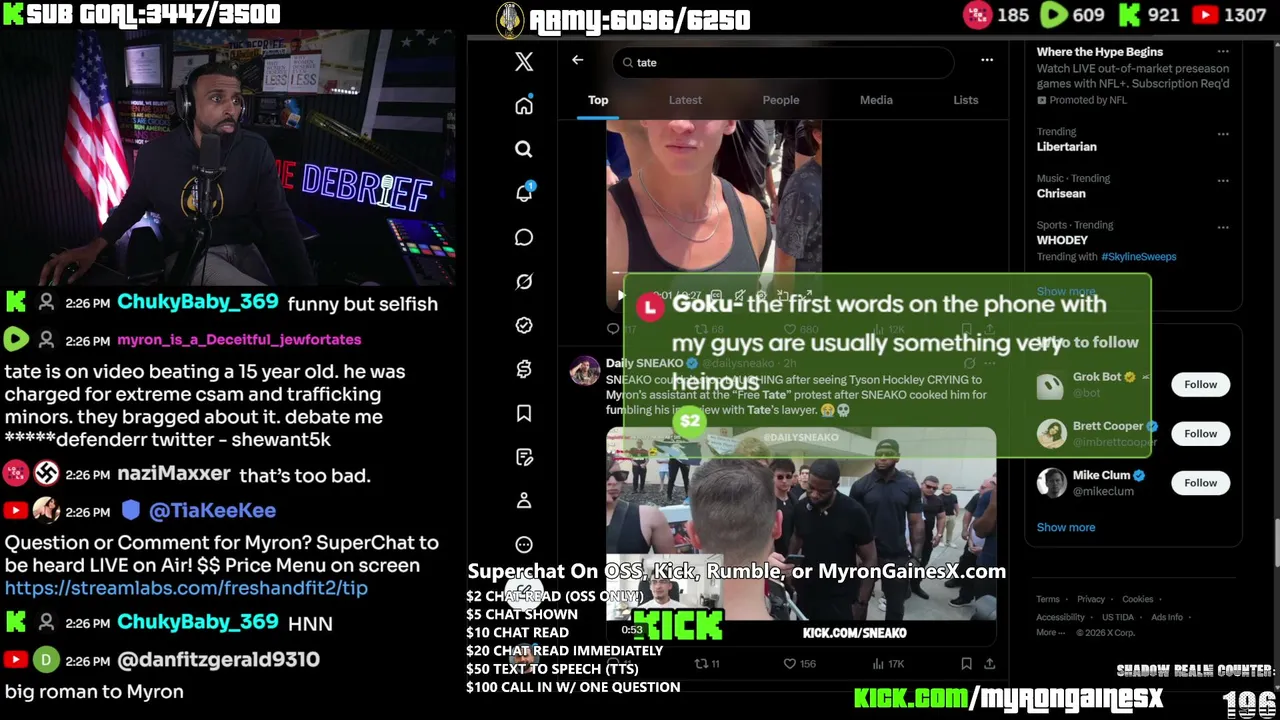Open Notifications bell in X sidebar
This screenshot has height=720, width=1280.
[524, 193]
